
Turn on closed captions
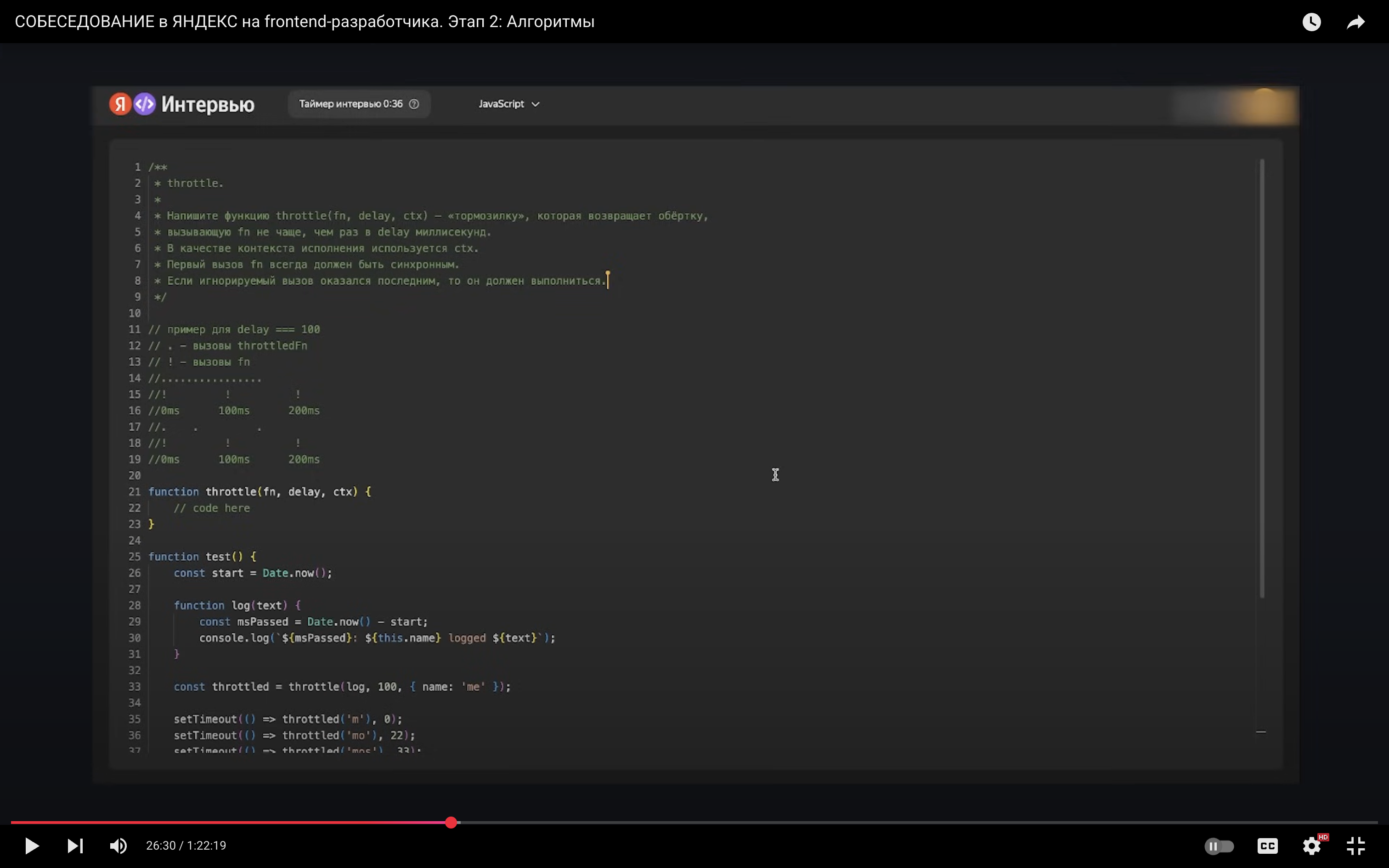(1267, 846)
